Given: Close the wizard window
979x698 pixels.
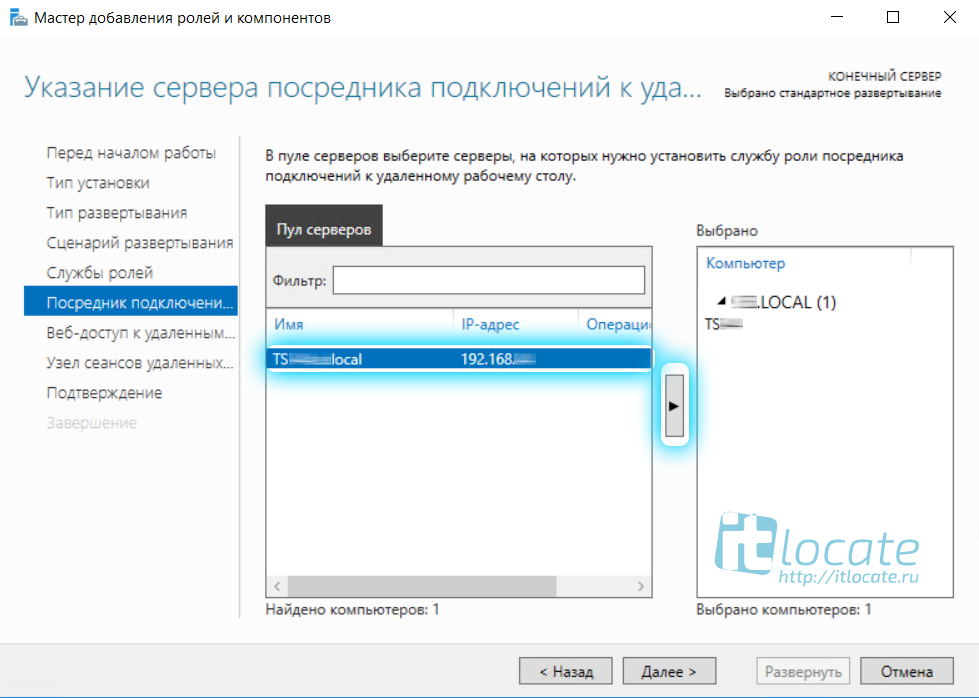Looking at the screenshot, I should coord(950,17).
